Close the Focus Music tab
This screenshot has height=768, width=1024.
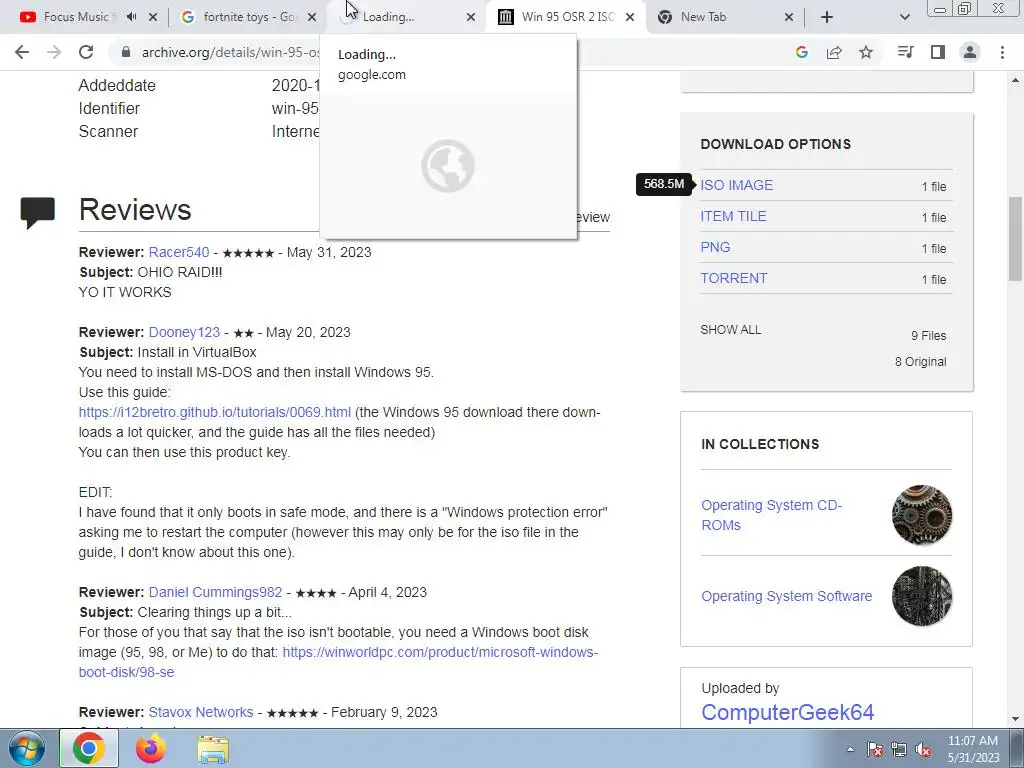pos(153,17)
